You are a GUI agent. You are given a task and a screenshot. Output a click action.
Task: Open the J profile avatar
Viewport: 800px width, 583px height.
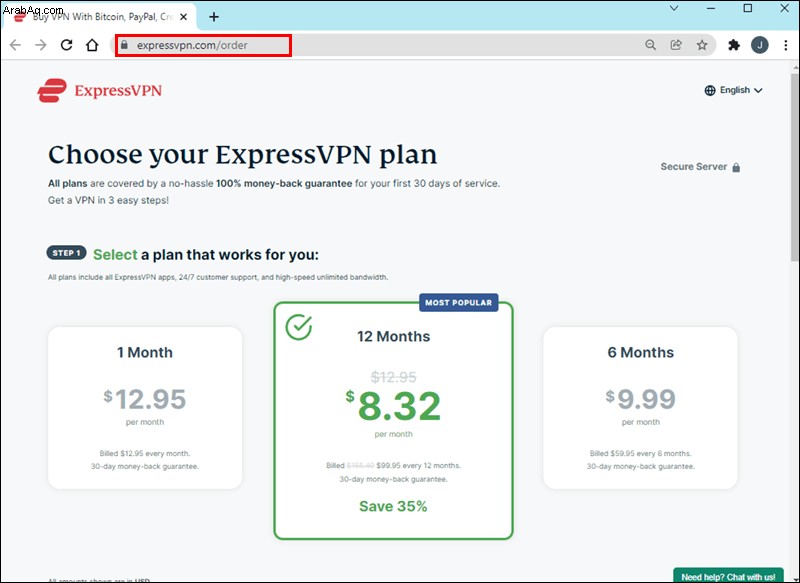pos(760,45)
